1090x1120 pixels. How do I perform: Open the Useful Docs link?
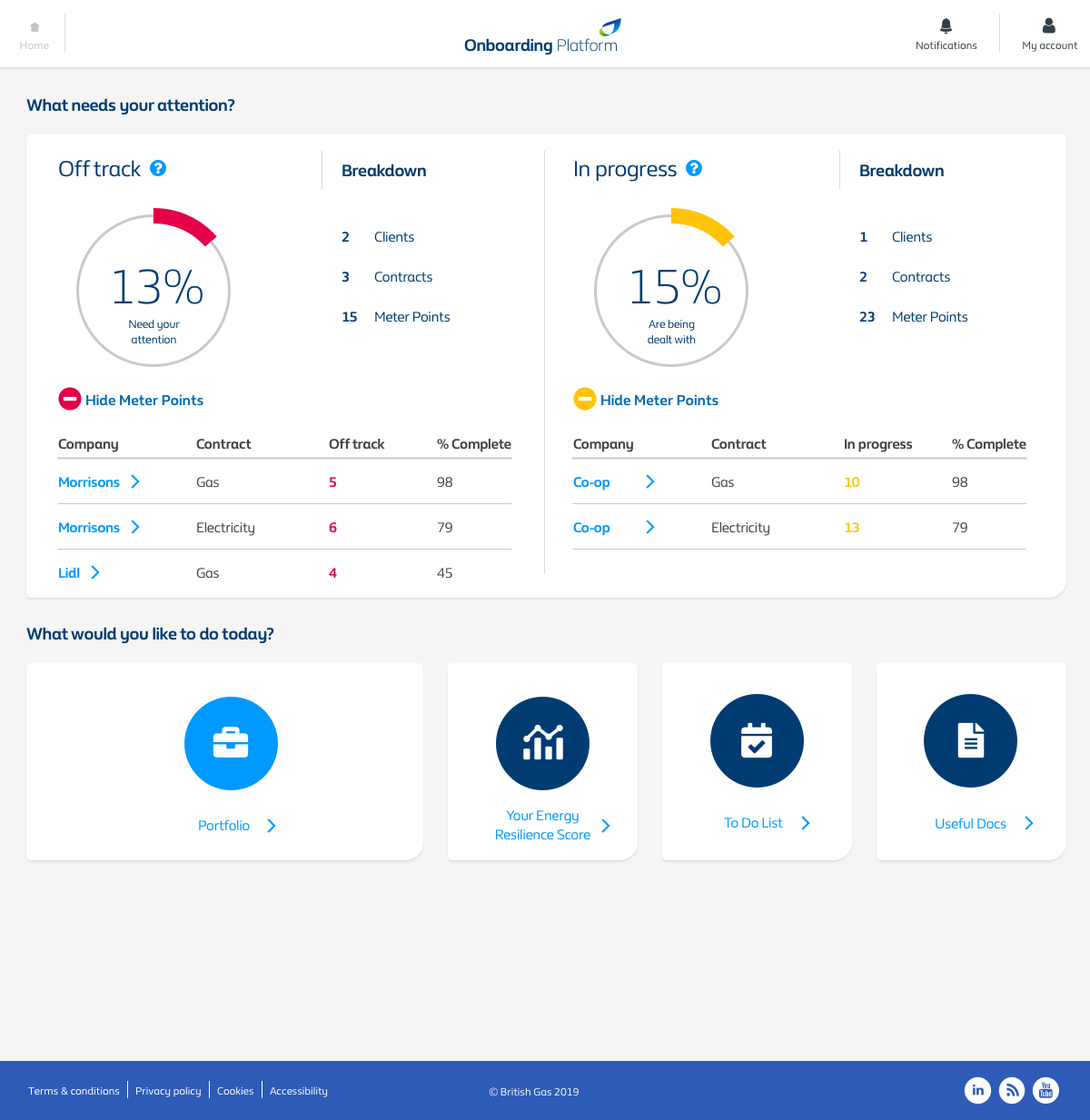coord(970,824)
